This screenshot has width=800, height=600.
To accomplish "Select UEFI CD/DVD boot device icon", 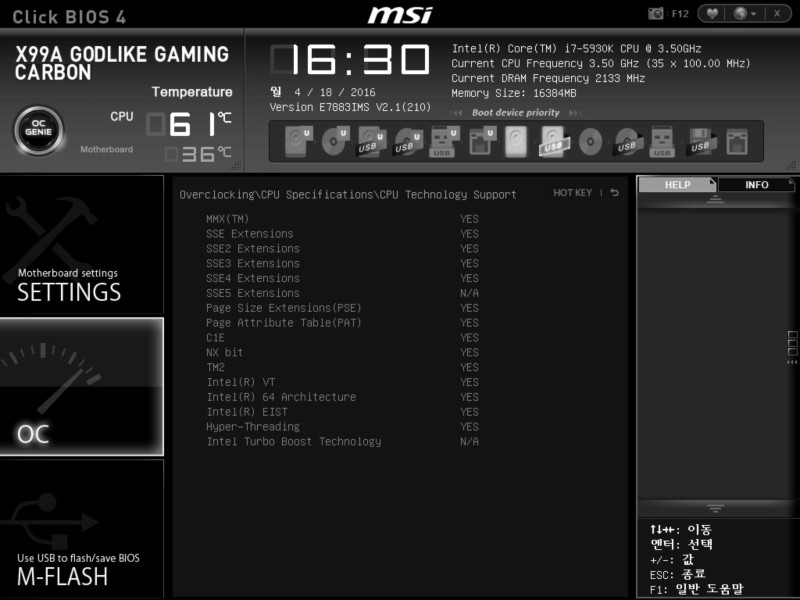I will coord(335,141).
